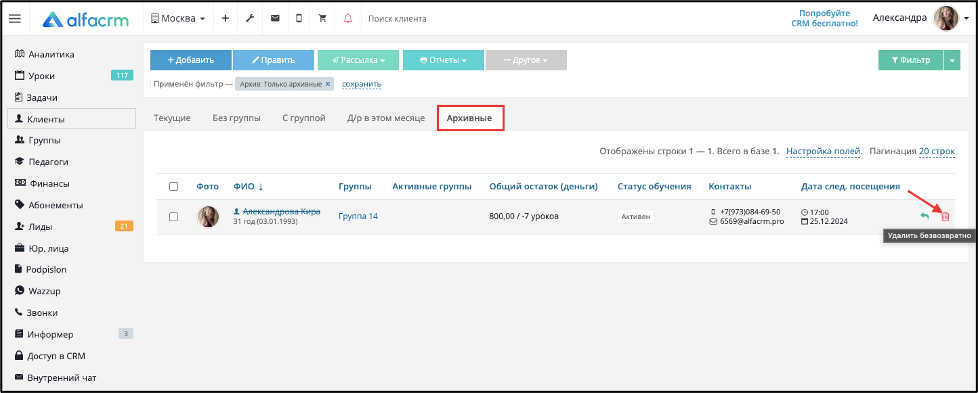Open the shopping cart icon

pos(323,19)
